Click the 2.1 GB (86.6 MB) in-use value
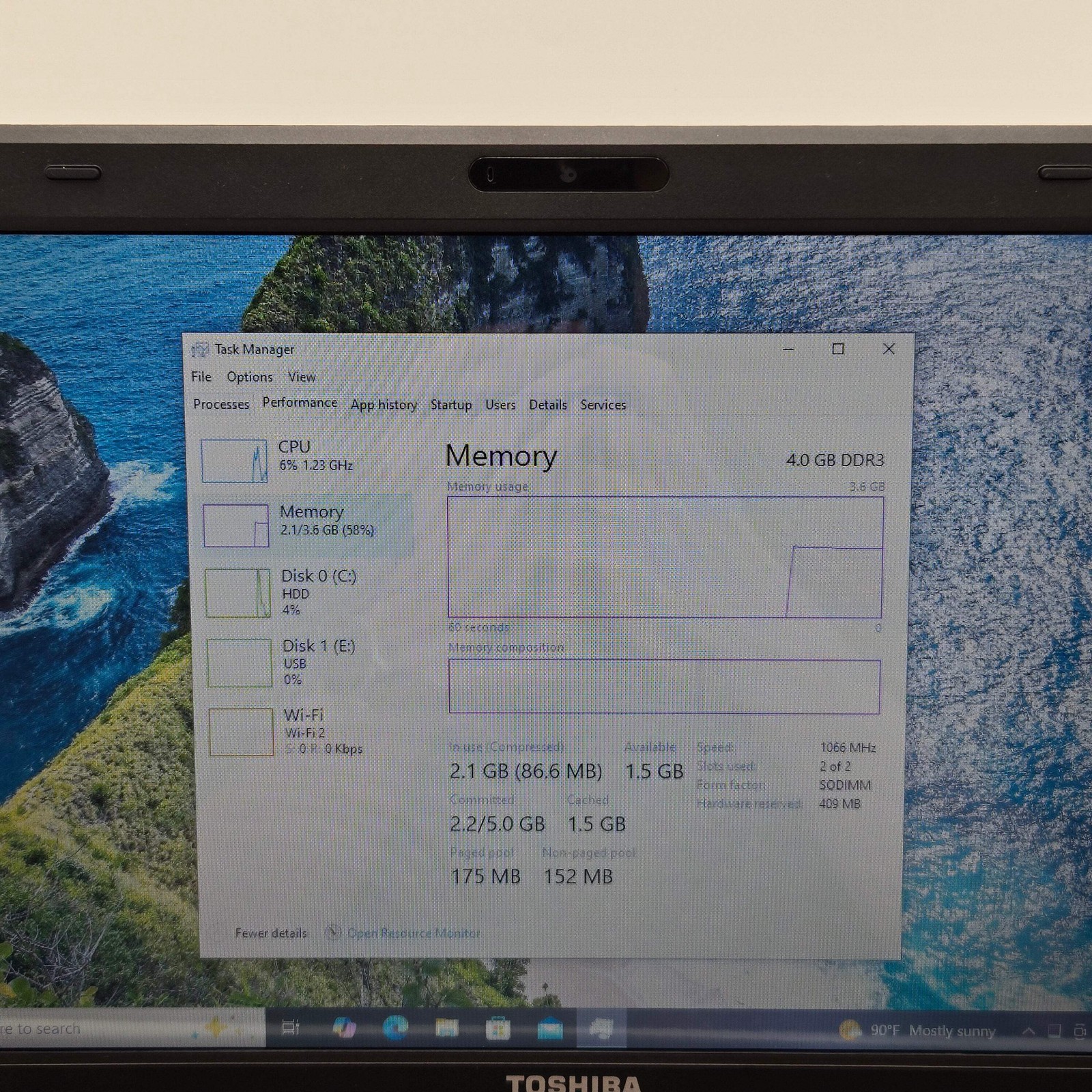The image size is (1092, 1092). pos(526,771)
